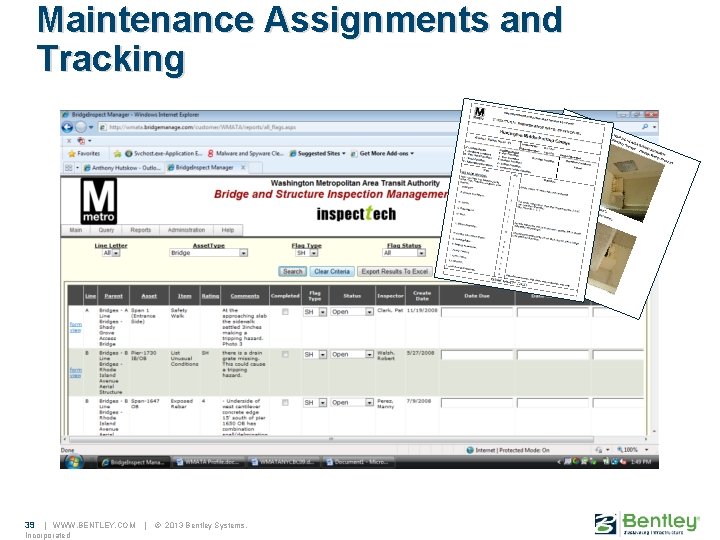Click the Metro M logo
The height and width of the screenshot is (540, 720).
(99, 201)
